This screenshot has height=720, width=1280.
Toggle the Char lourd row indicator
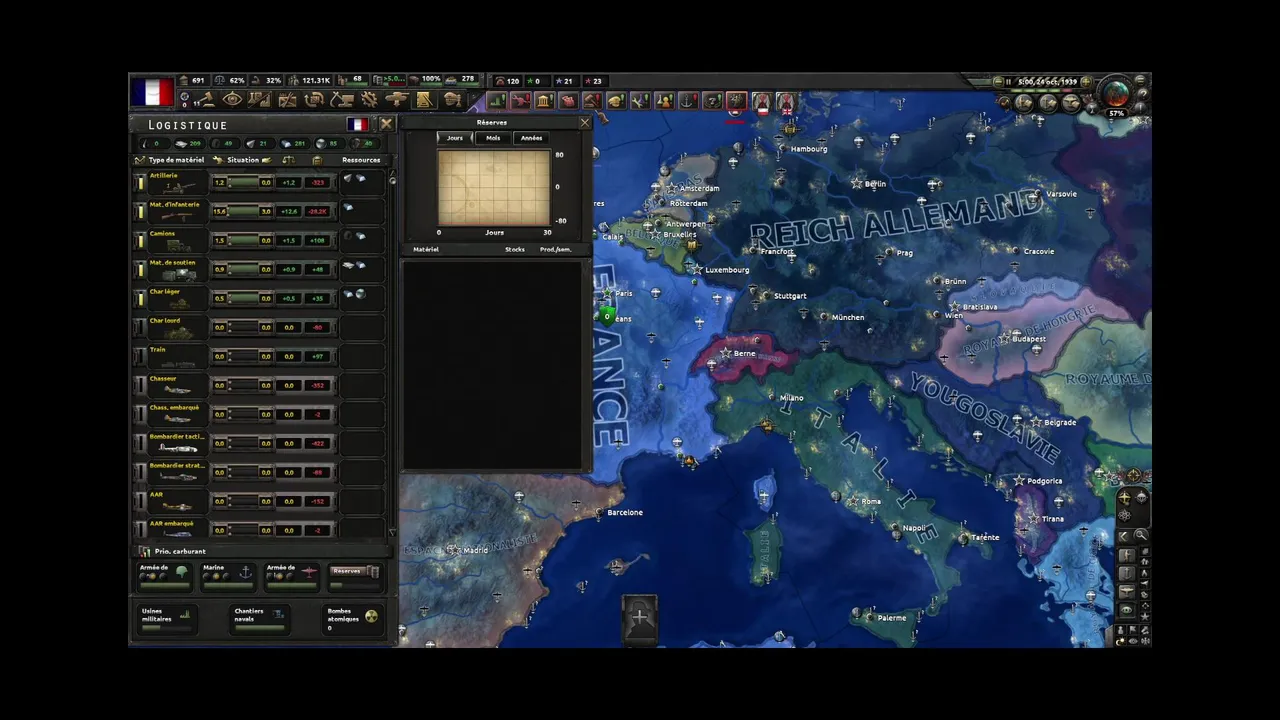point(141,328)
